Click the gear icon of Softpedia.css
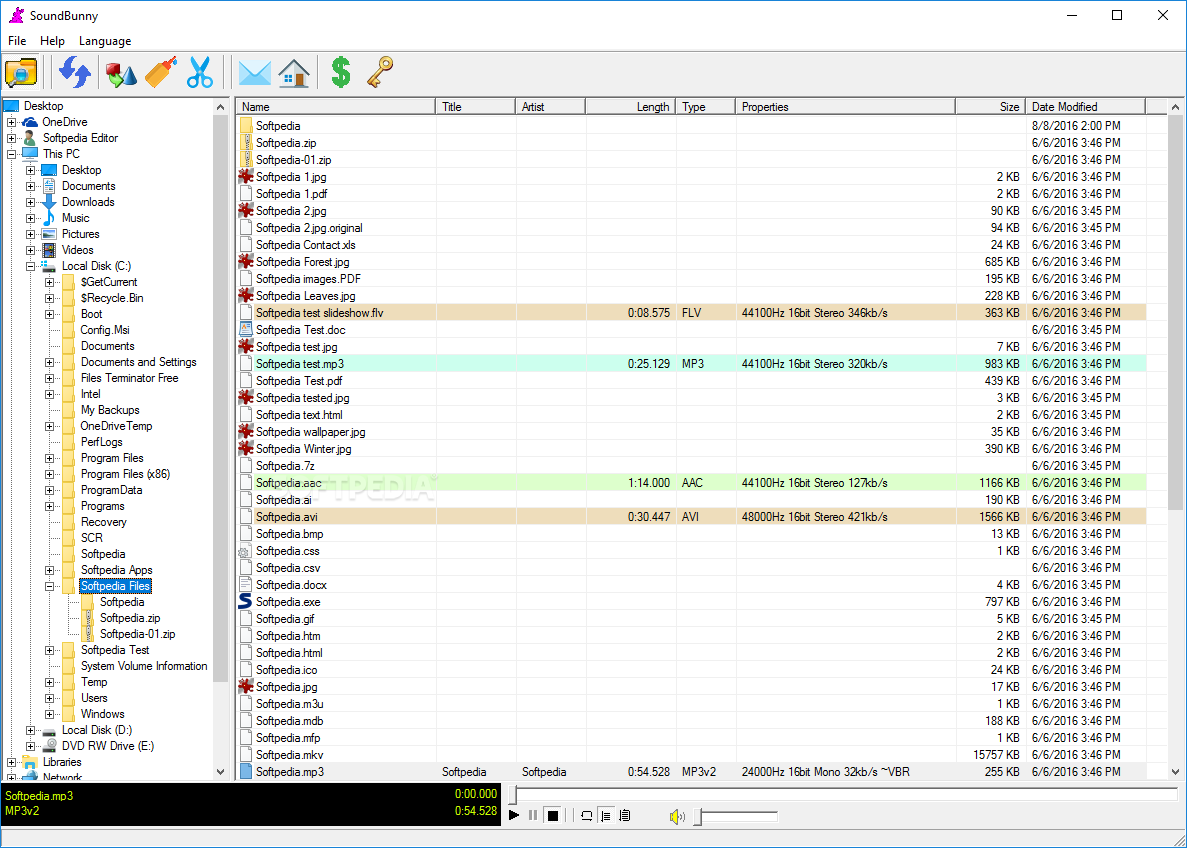The width and height of the screenshot is (1187, 848). [244, 552]
